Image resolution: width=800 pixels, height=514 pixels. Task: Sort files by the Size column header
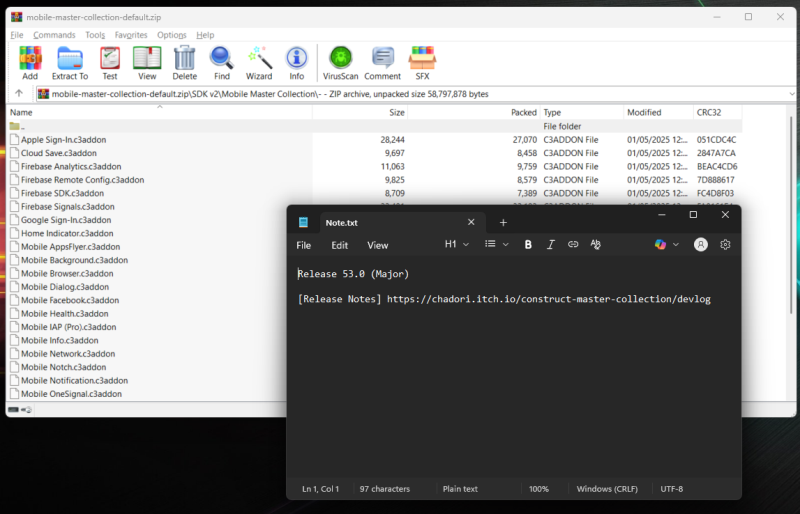coord(360,112)
